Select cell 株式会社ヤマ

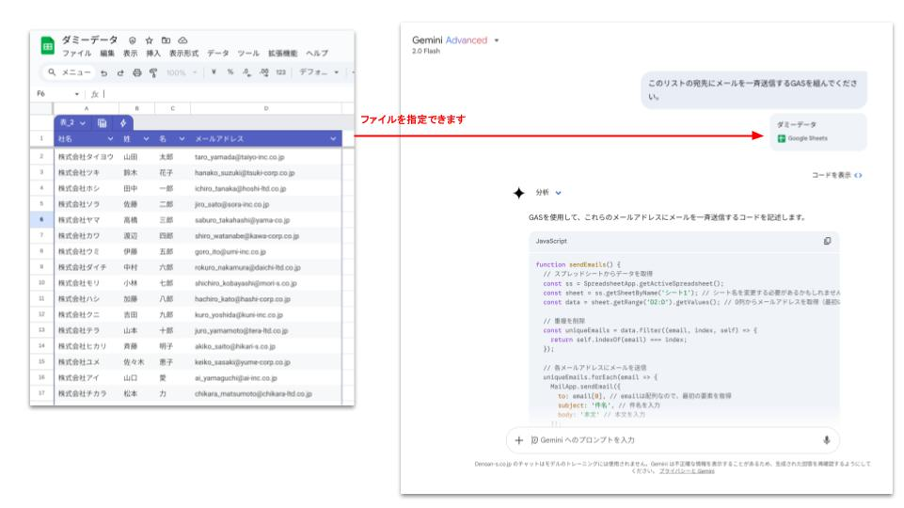coord(86,220)
